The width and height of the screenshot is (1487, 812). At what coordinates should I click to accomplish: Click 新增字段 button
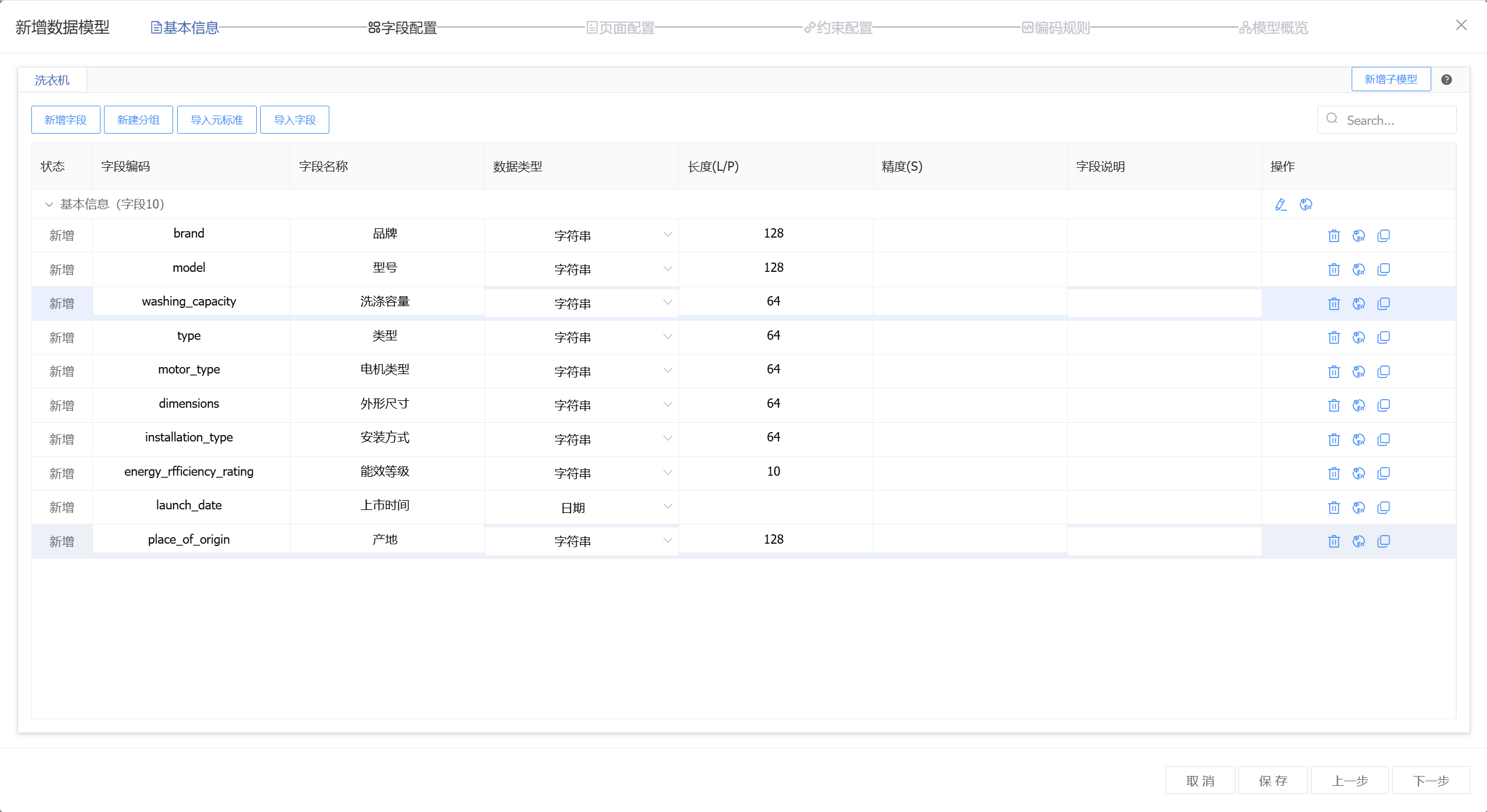pyautogui.click(x=66, y=120)
